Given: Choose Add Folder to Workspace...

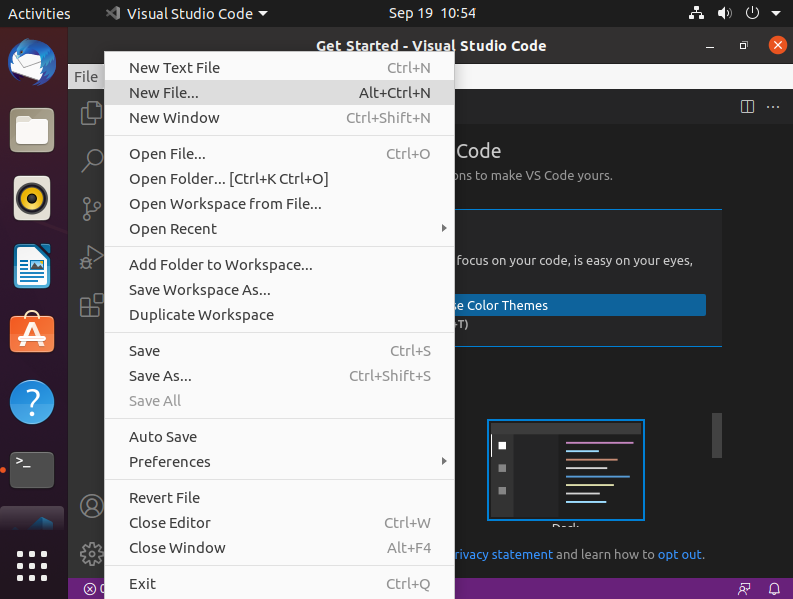Looking at the screenshot, I should tap(279, 265).
